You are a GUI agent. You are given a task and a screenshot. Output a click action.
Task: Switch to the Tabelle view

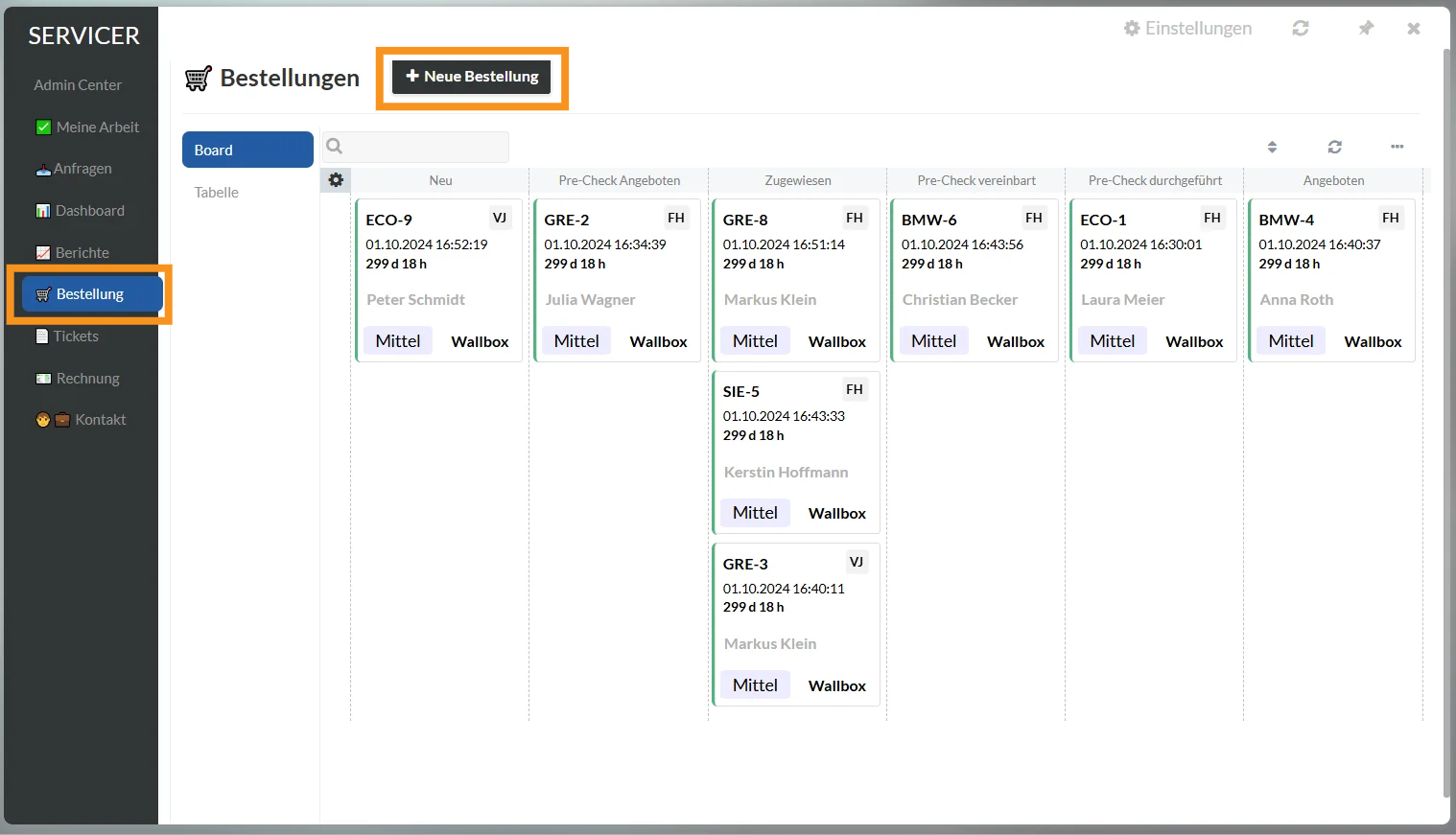(217, 193)
